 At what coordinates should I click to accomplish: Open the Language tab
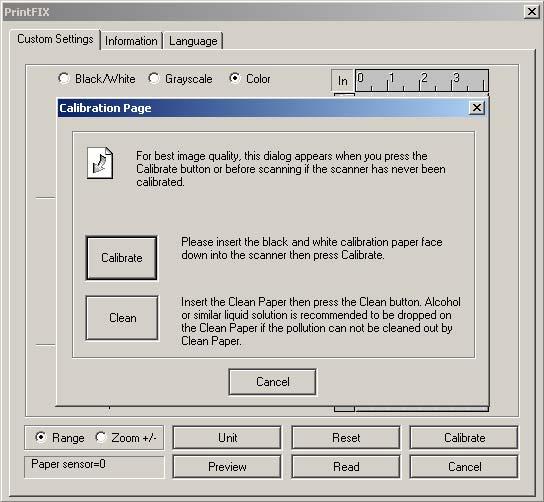(x=193, y=41)
